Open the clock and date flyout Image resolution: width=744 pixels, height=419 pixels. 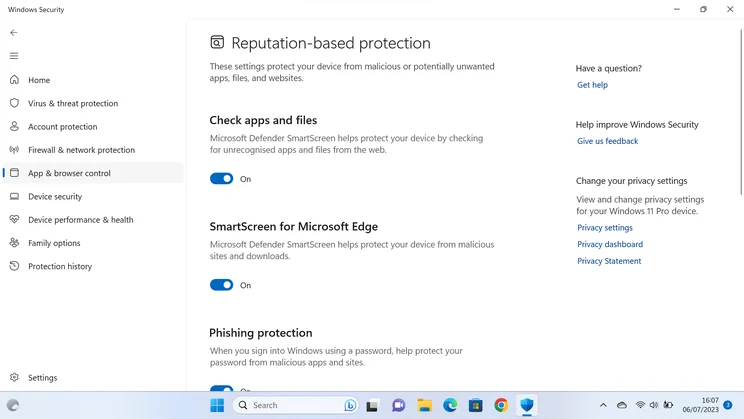[x=701, y=405]
